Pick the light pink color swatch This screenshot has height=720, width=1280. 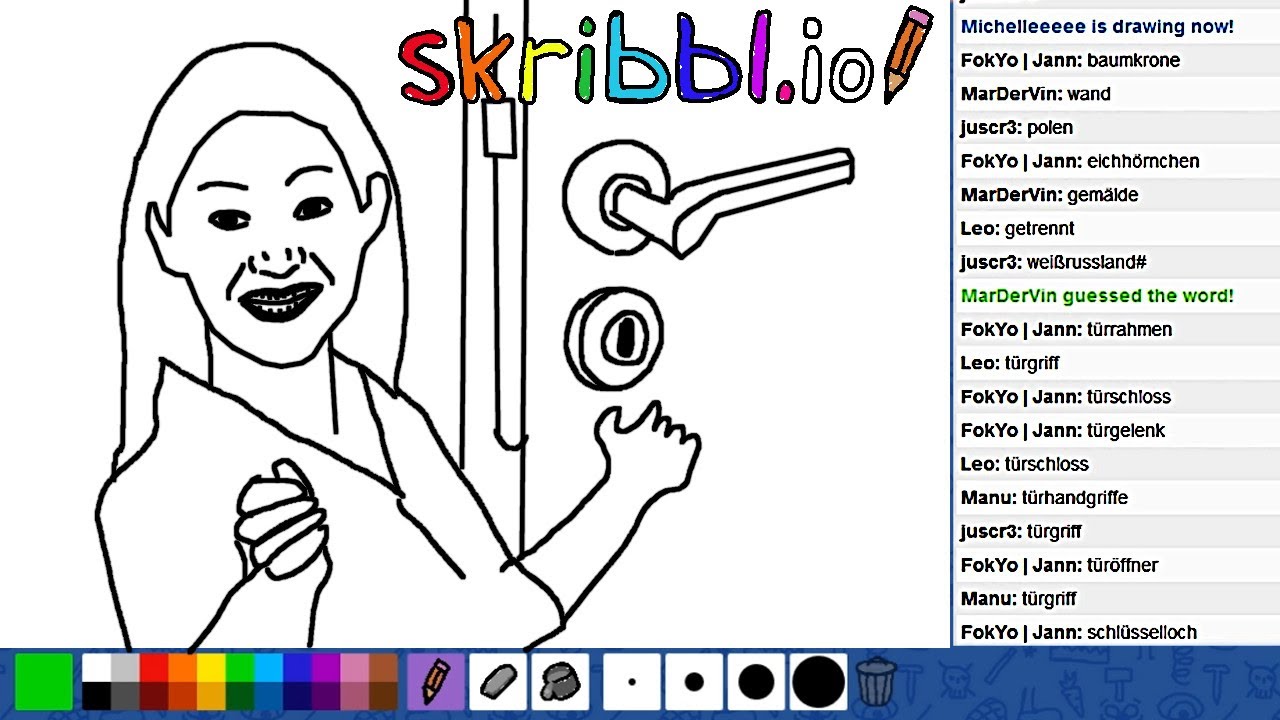tap(355, 668)
